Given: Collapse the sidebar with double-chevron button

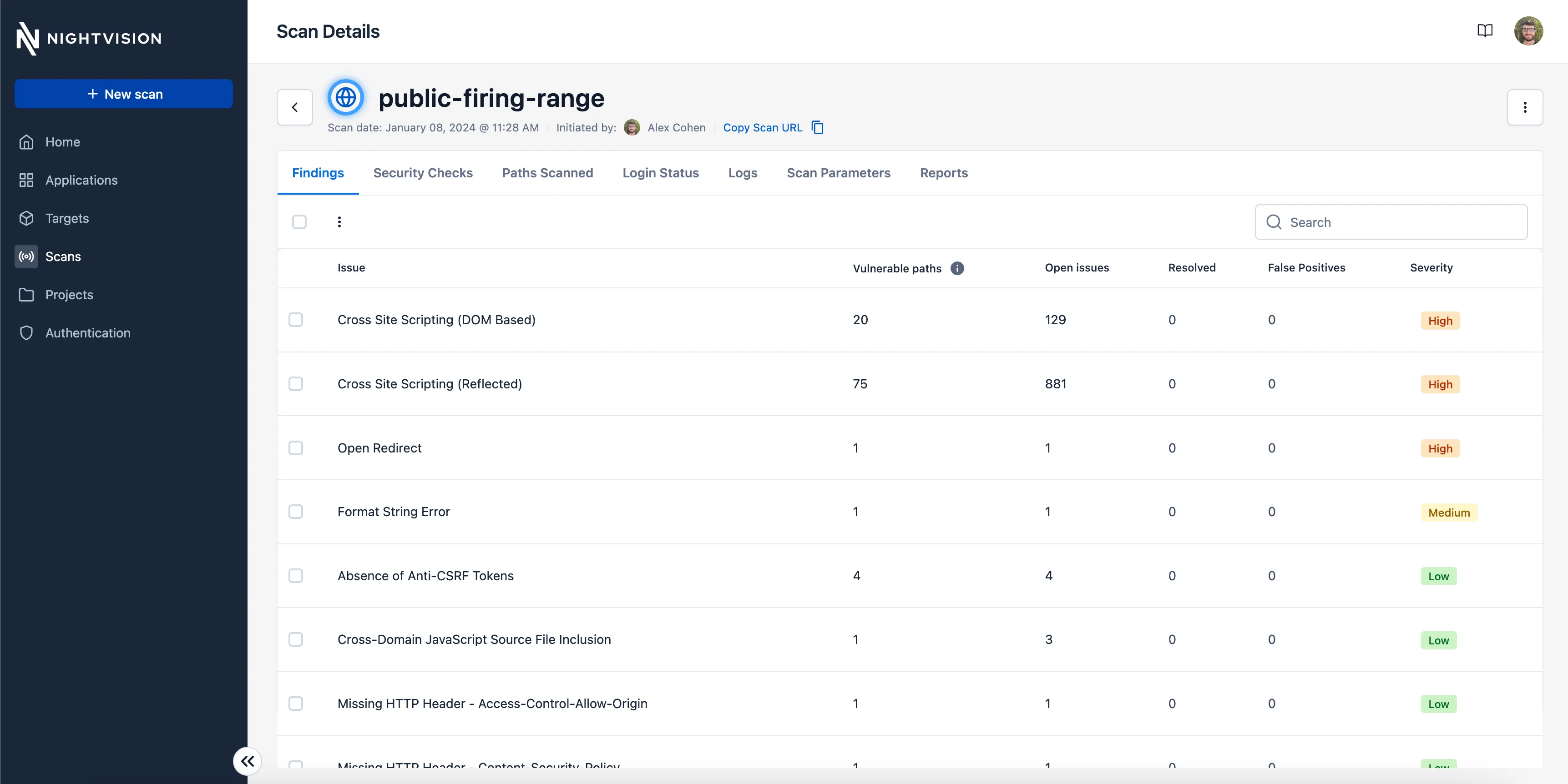Looking at the screenshot, I should [x=247, y=761].
